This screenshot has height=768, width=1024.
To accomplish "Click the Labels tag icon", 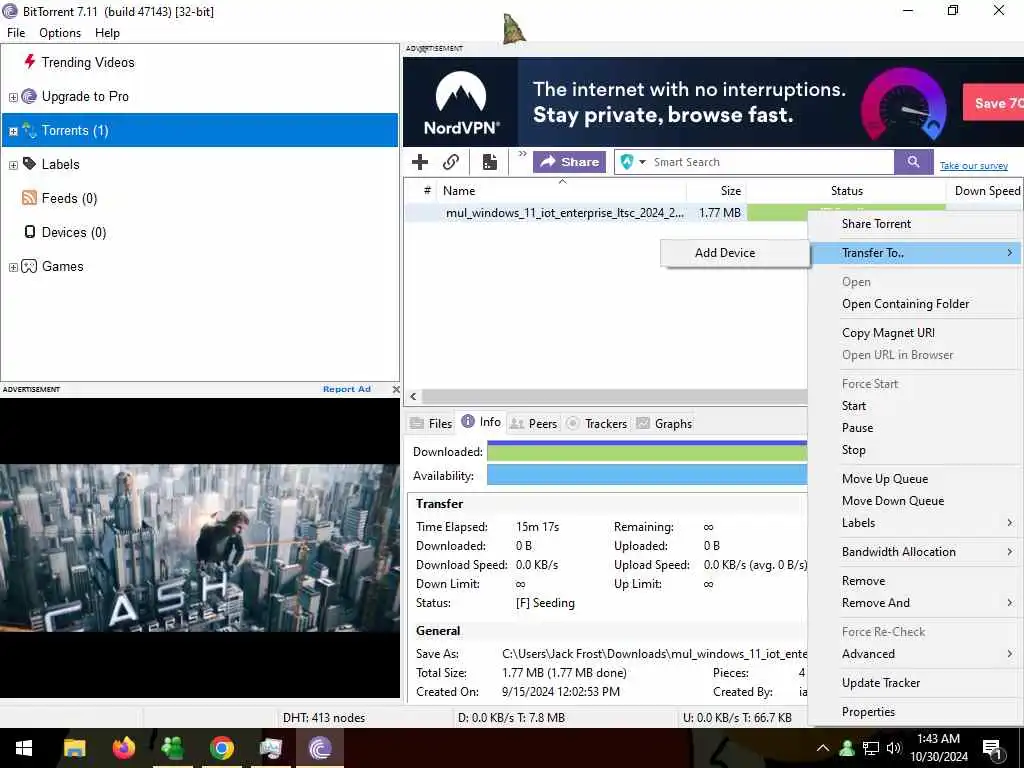I will (29, 163).
